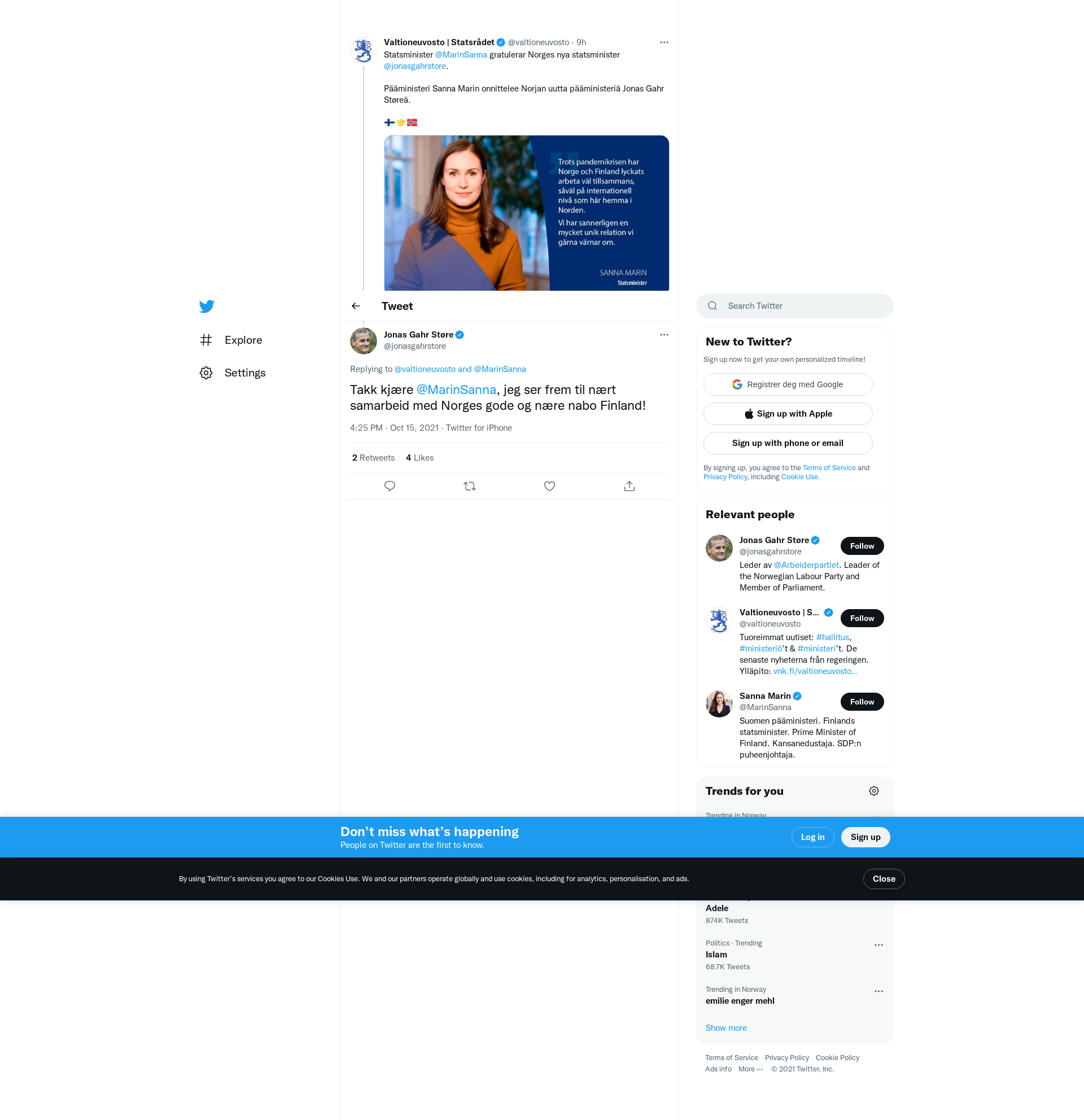Open the Sanna Marin quote image
Image resolution: width=1084 pixels, height=1120 pixels.
[526, 213]
